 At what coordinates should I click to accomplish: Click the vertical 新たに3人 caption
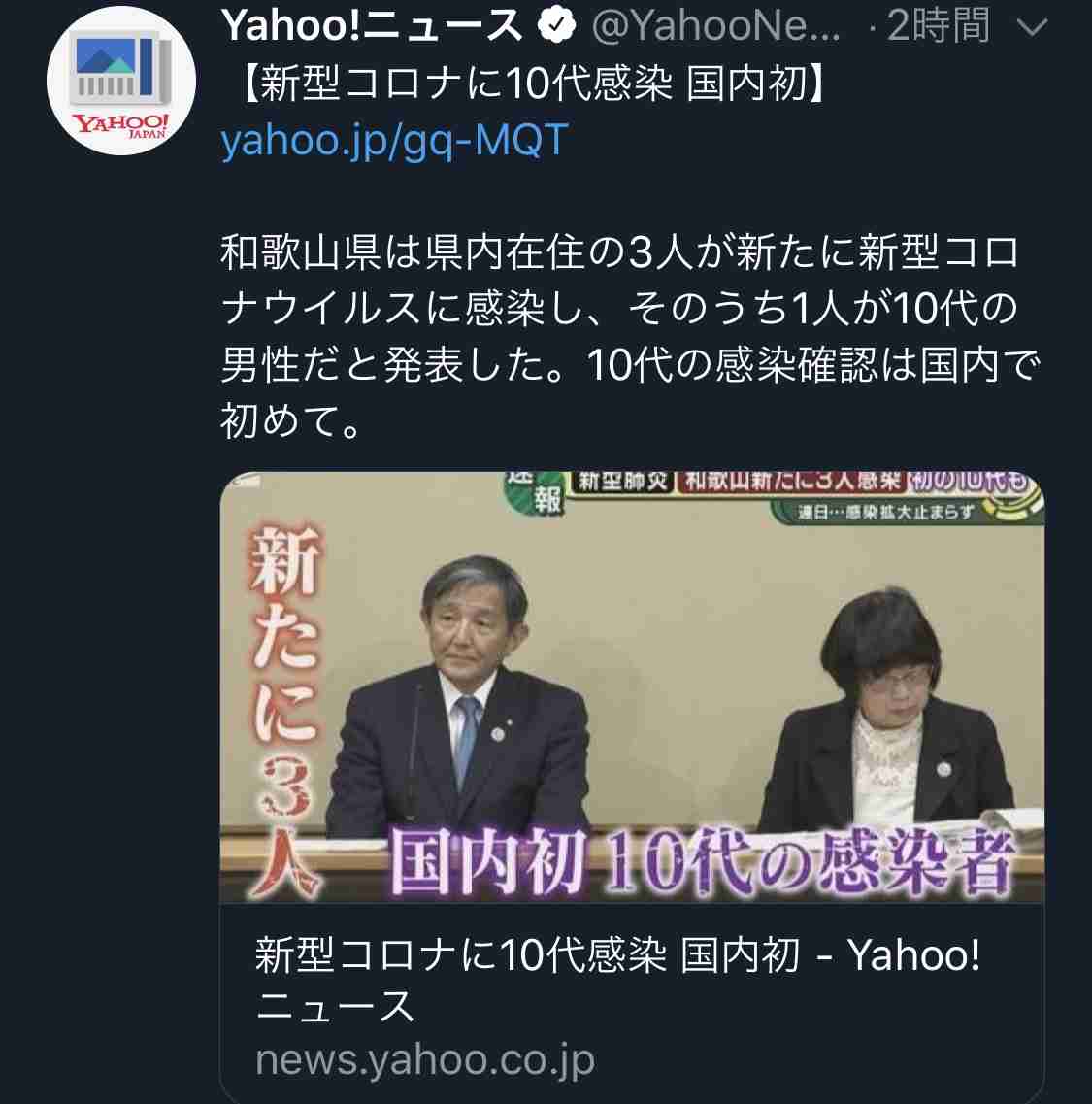coord(286,711)
